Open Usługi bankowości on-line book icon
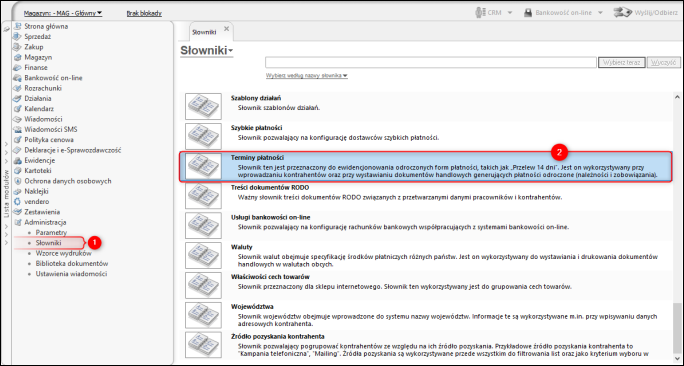 (203, 225)
